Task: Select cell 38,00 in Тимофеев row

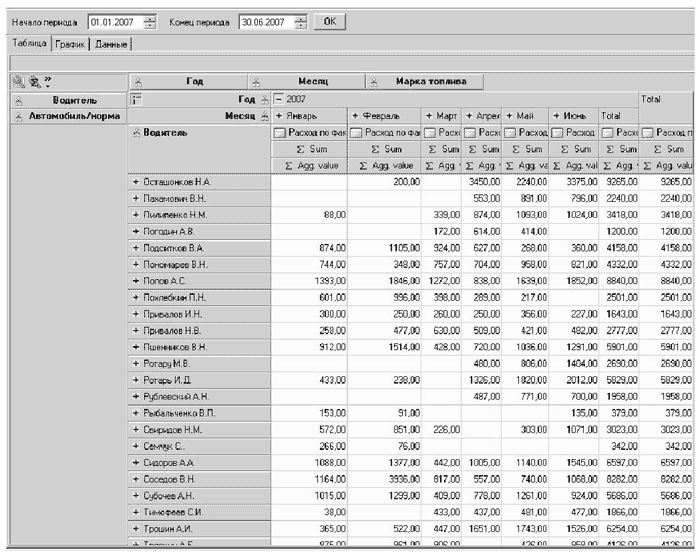Action: click(309, 512)
